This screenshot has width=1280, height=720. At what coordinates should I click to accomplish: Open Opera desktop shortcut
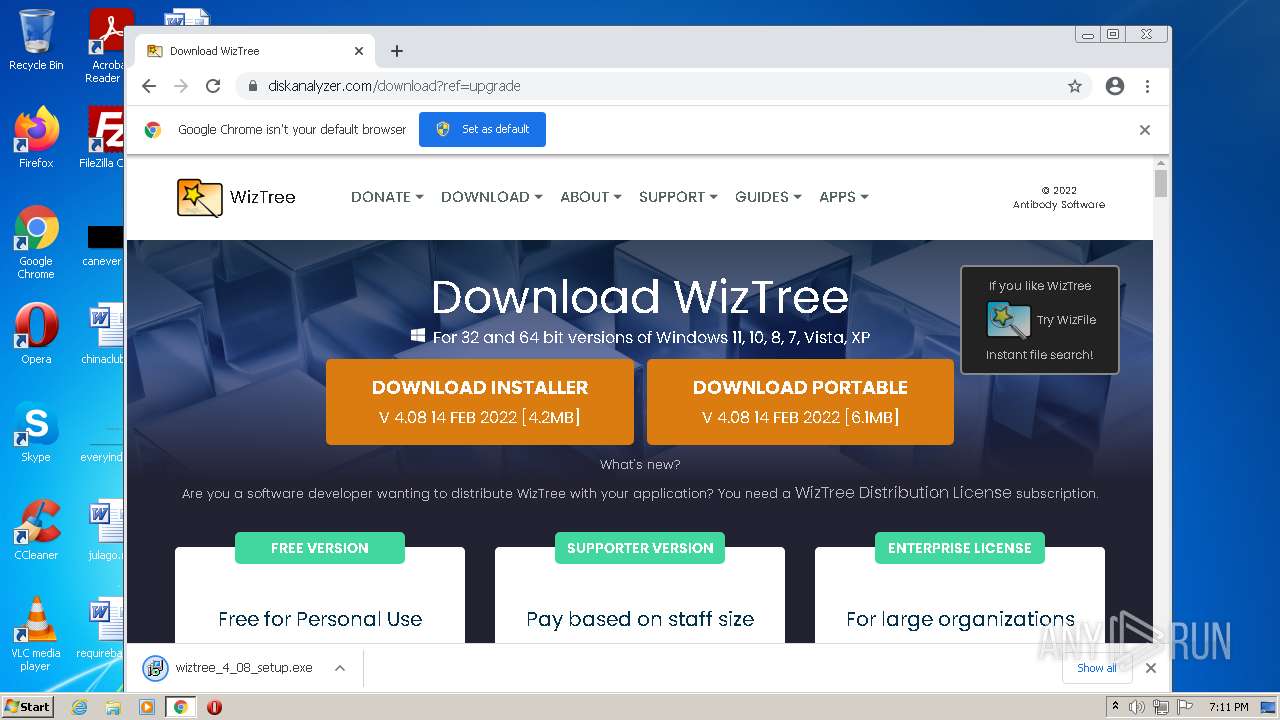click(36, 334)
